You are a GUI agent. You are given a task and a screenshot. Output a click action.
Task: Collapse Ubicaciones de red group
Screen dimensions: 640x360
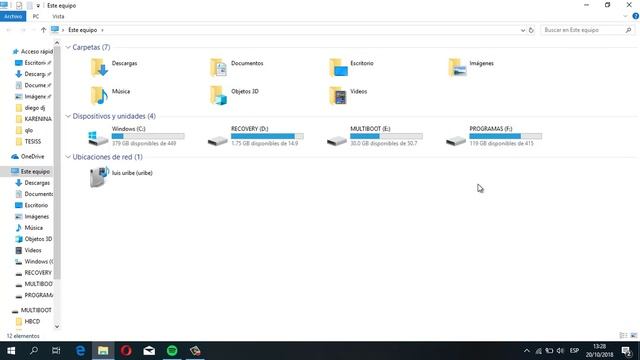[68, 157]
